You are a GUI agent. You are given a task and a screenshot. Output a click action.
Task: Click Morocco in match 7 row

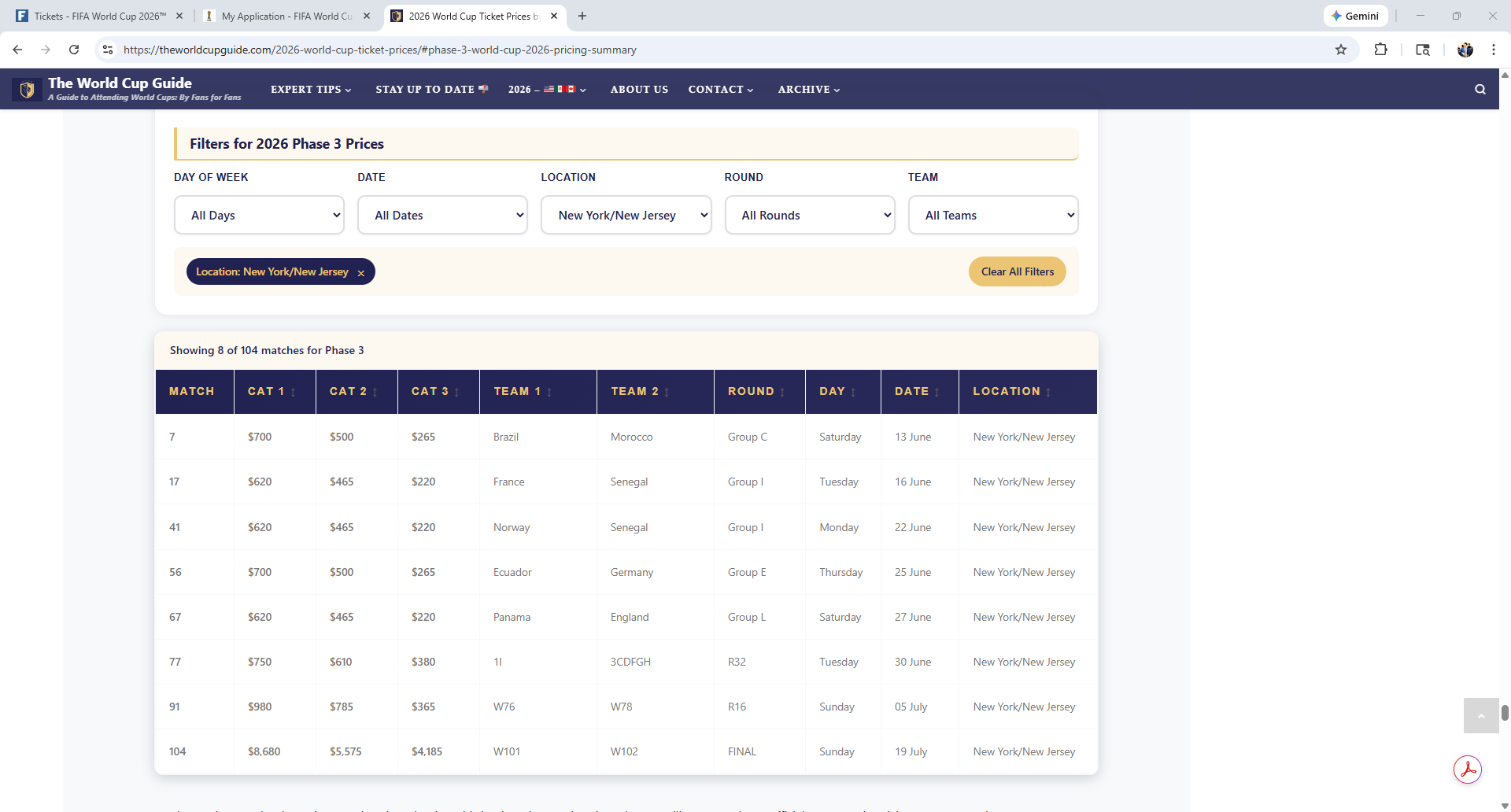631,437
